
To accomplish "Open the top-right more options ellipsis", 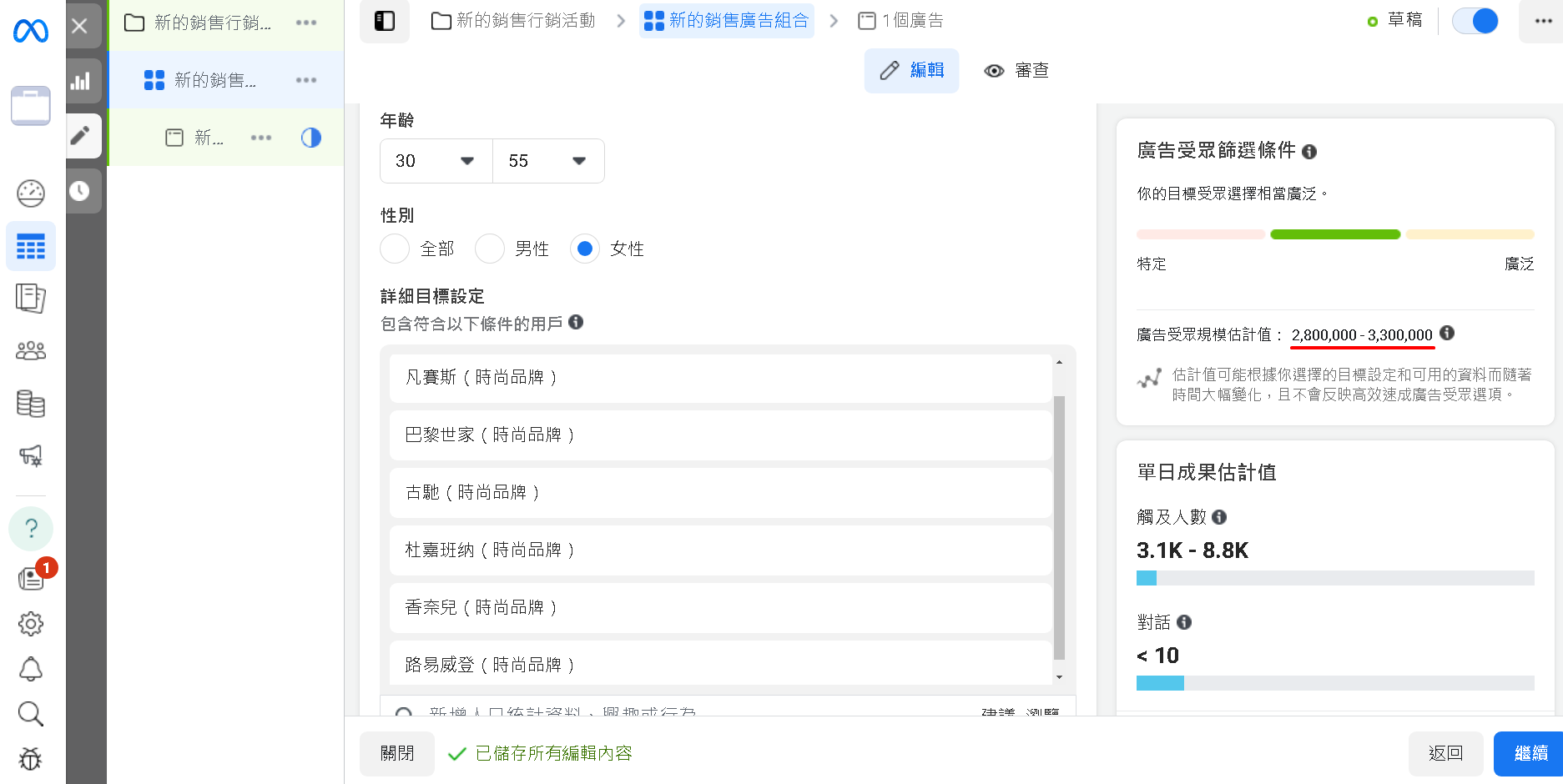I will [1543, 21].
